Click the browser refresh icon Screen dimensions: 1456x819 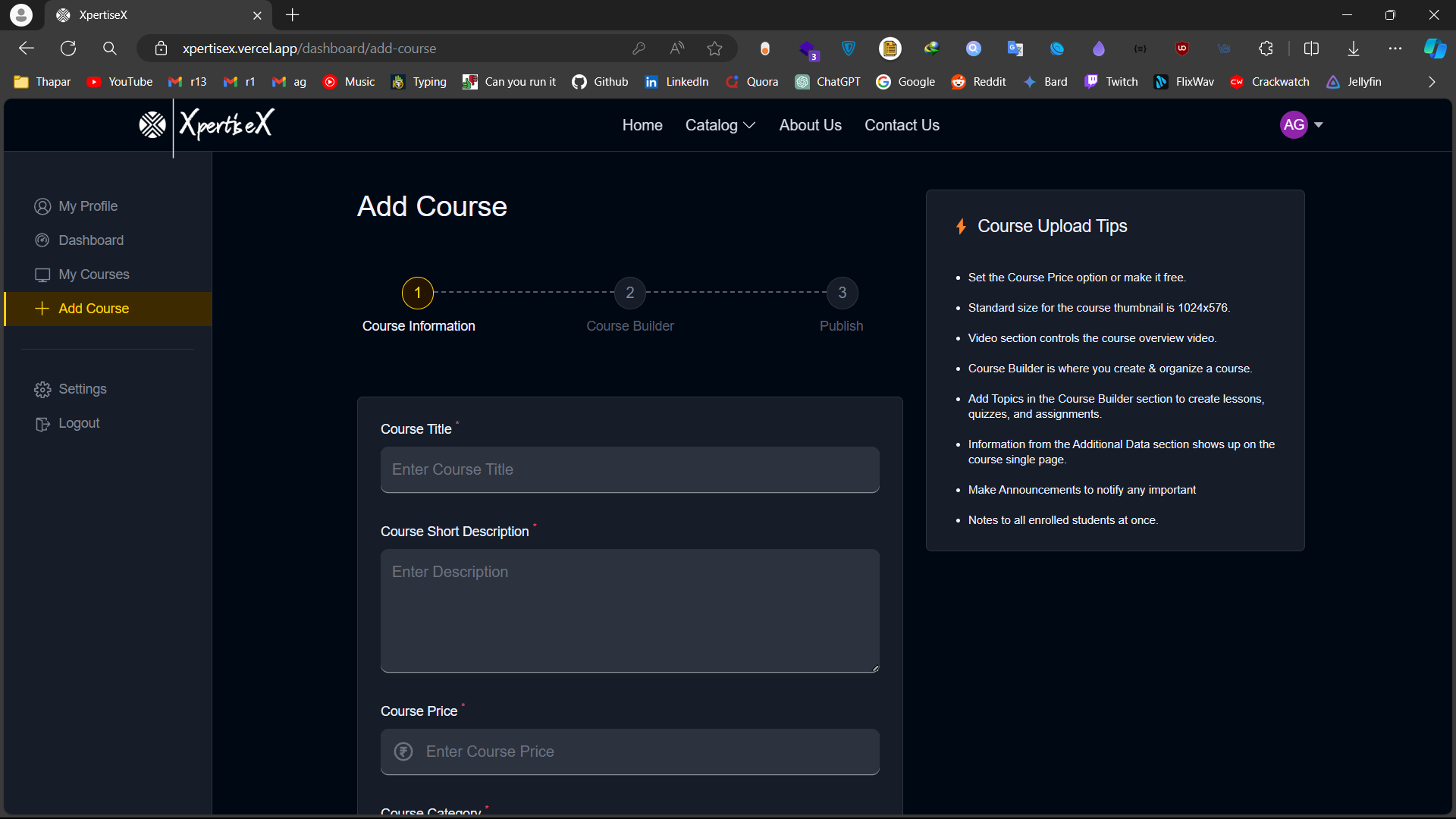point(68,49)
